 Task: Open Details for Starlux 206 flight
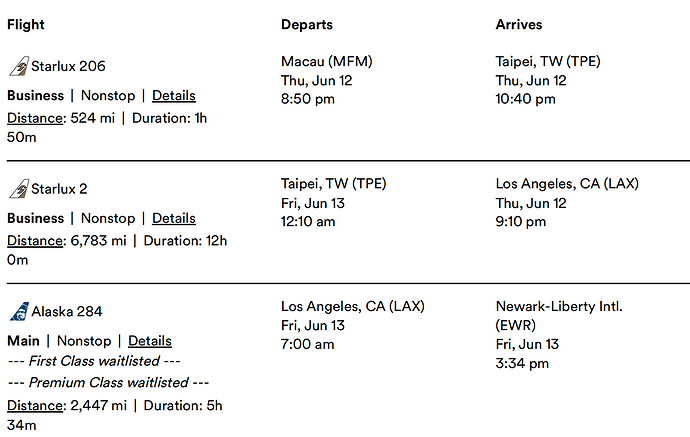173,96
